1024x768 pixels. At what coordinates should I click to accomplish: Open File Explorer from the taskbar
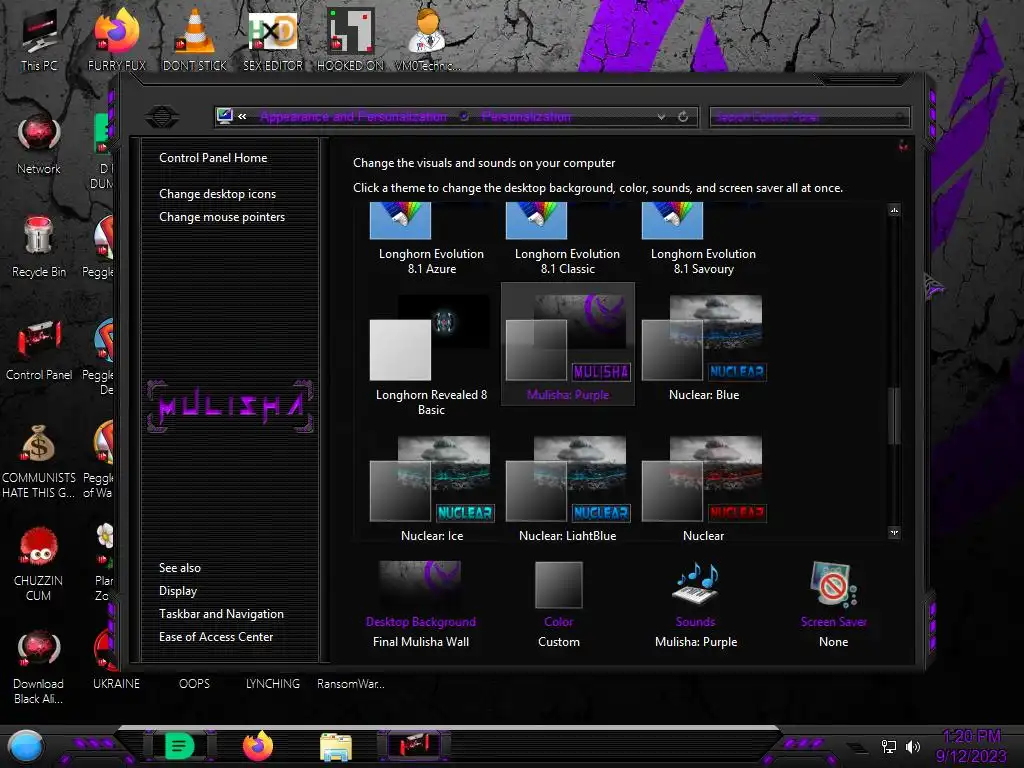(336, 747)
